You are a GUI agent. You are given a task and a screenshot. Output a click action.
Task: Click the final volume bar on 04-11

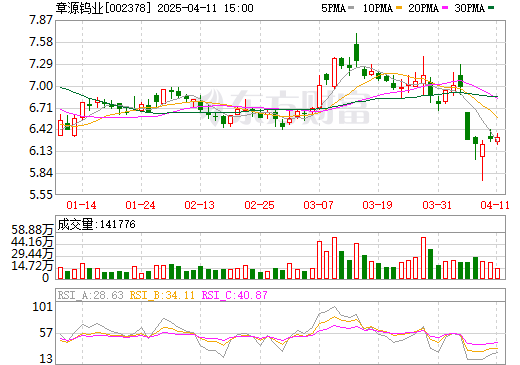pos(497,274)
